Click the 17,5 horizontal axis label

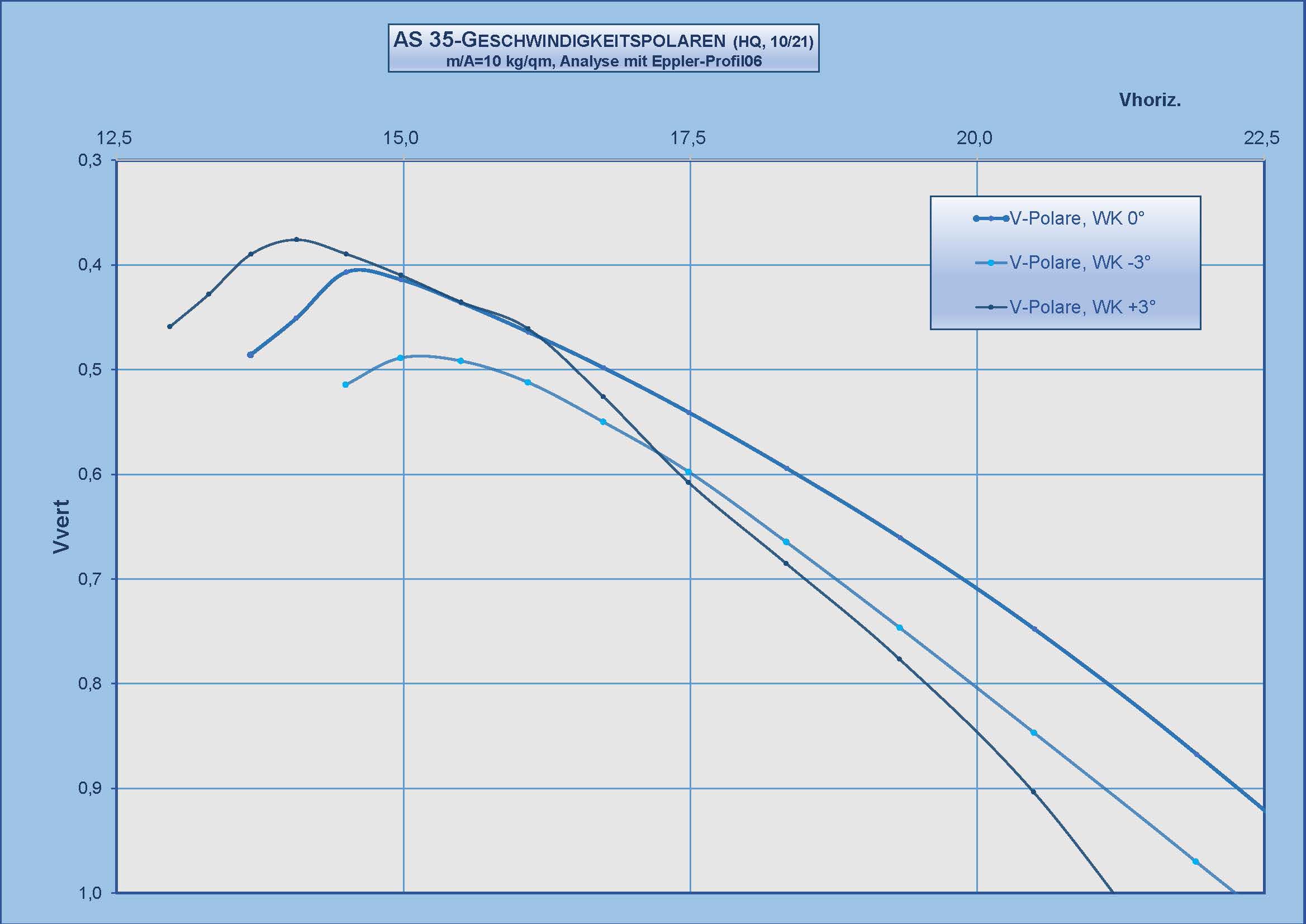point(687,138)
